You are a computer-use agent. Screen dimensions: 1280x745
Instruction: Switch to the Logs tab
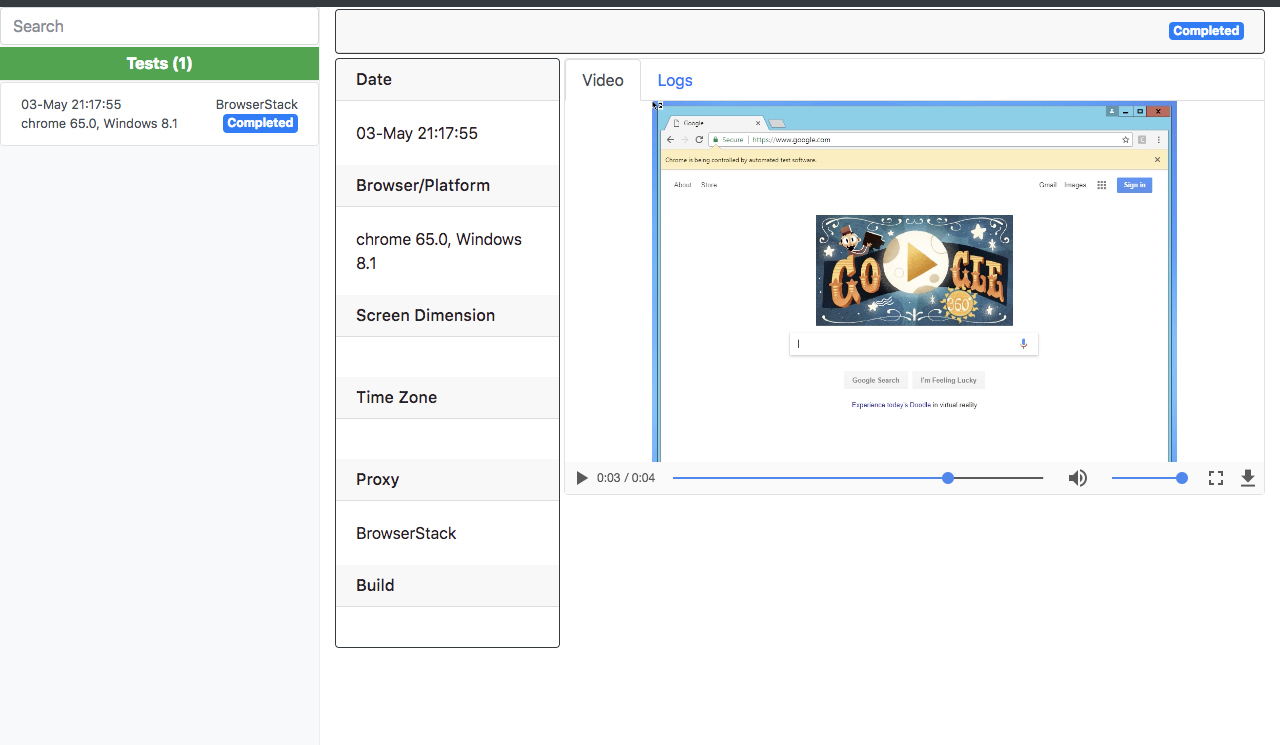675,80
